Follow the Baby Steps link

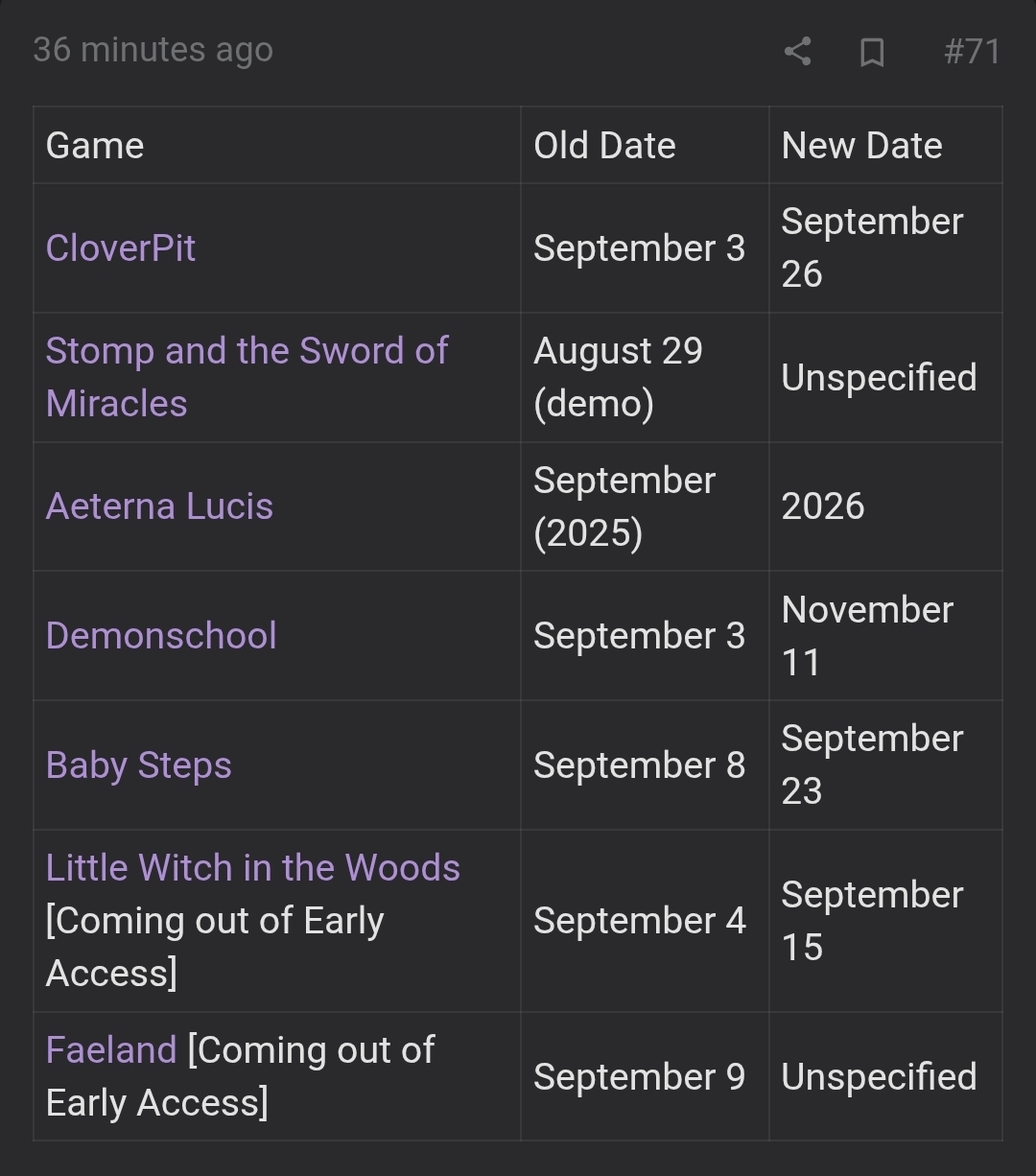[x=139, y=765]
